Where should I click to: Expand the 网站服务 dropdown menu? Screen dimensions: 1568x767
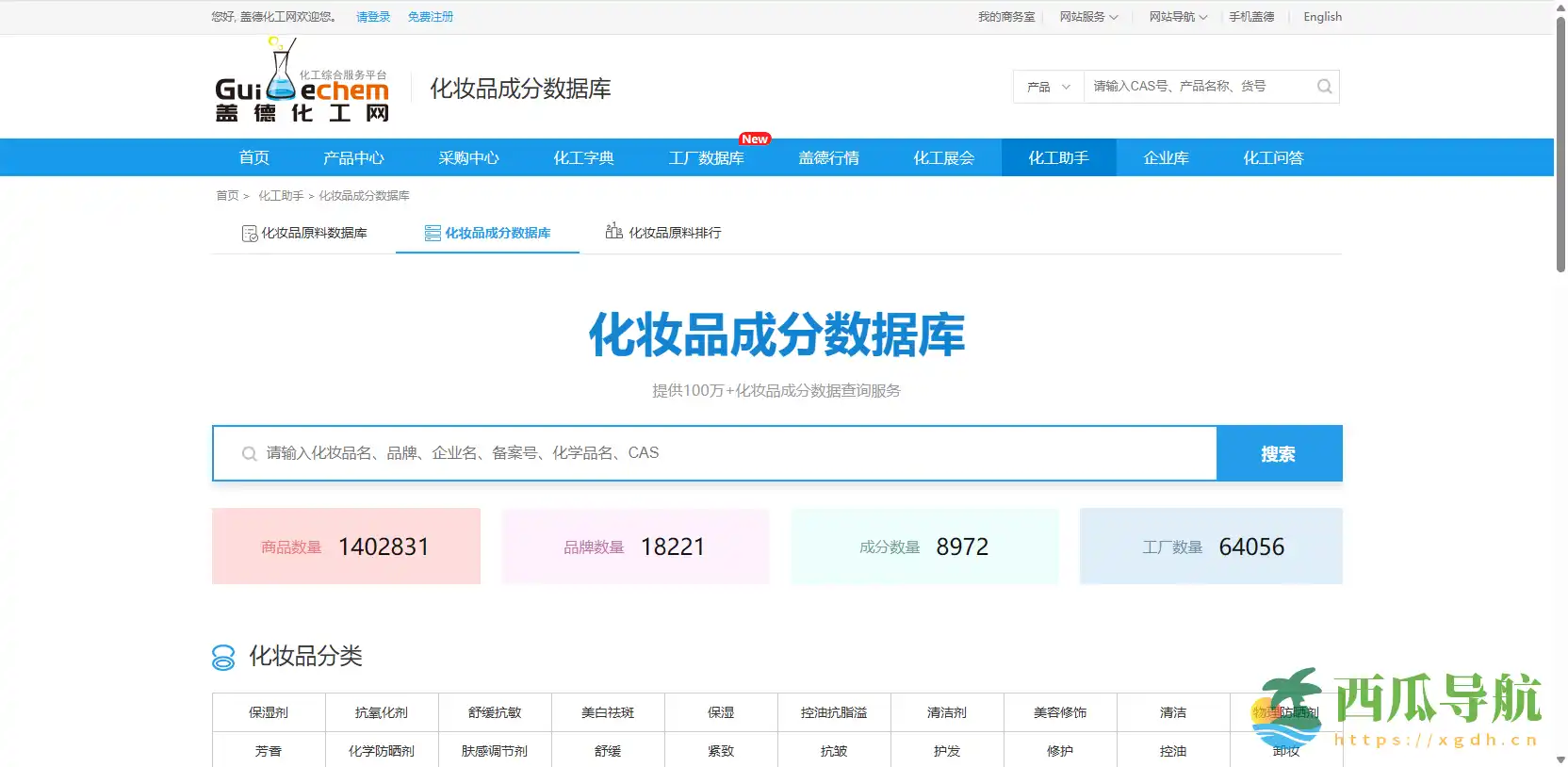(1088, 17)
